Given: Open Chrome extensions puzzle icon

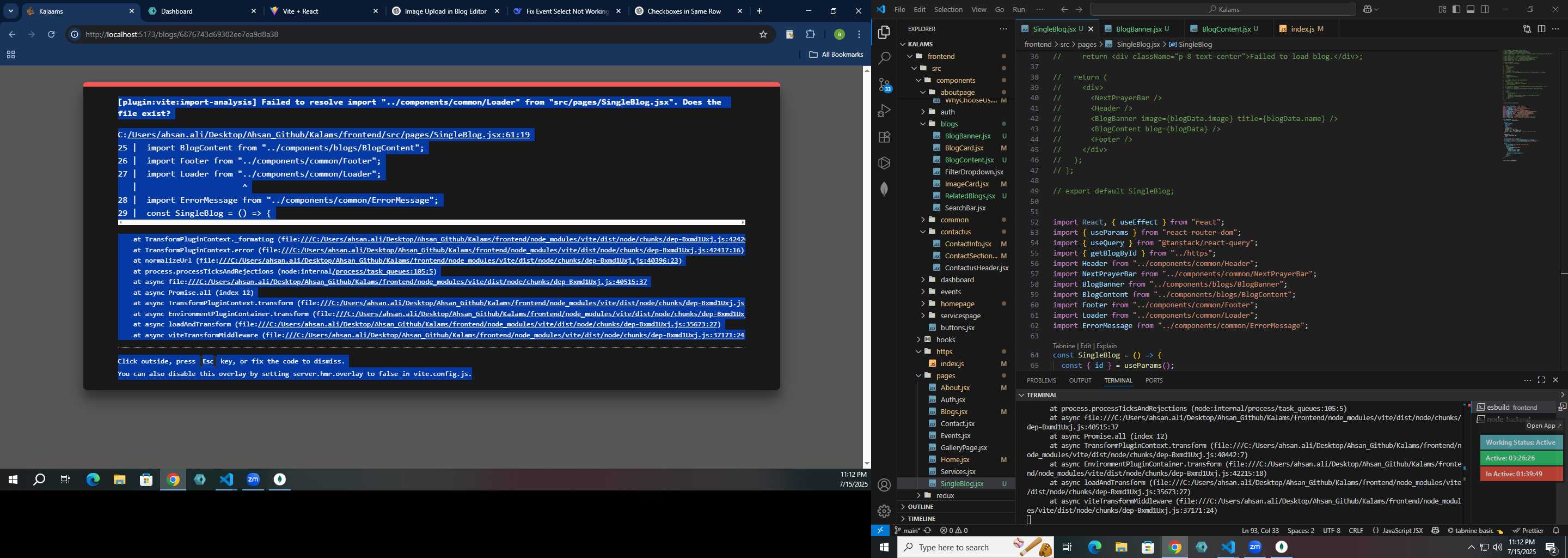Looking at the screenshot, I should click(x=810, y=35).
